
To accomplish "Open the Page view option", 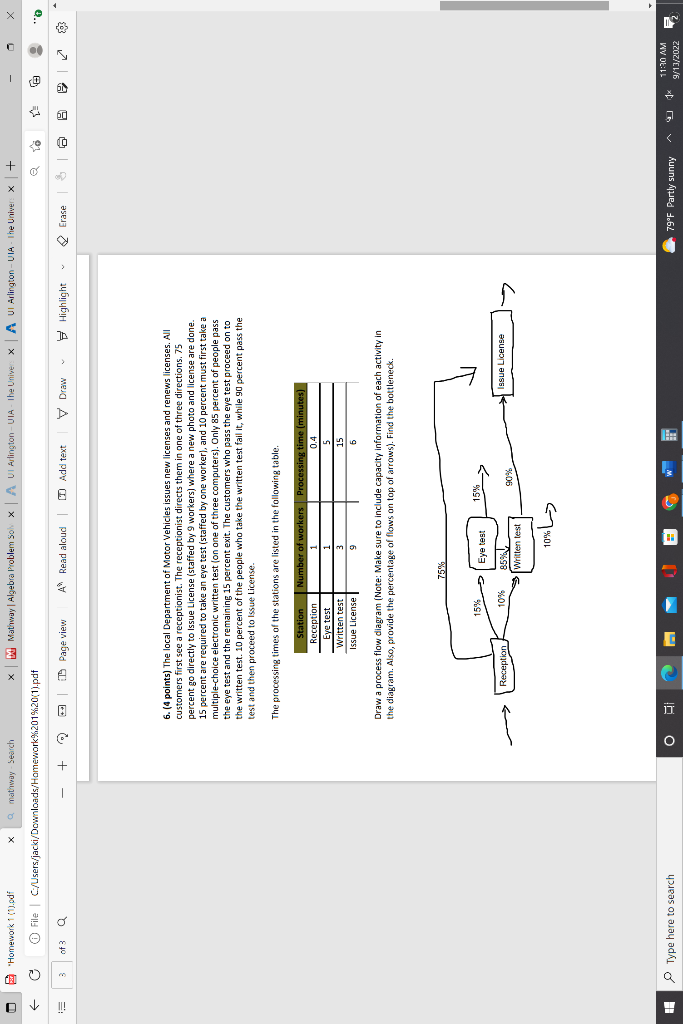I will coord(62,649).
